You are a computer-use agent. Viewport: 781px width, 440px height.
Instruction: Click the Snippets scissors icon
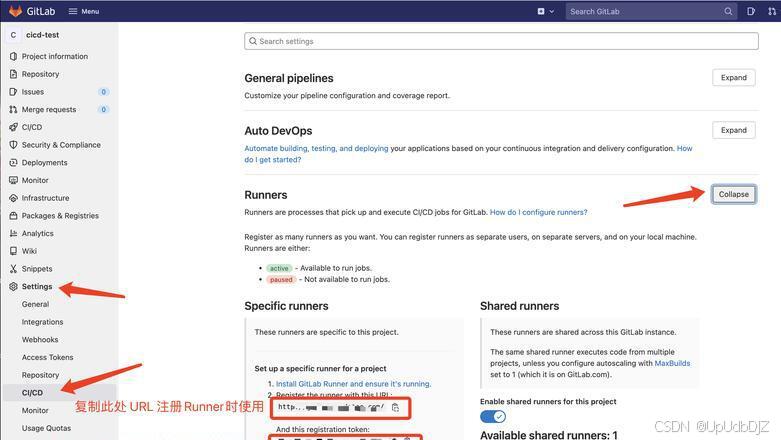pyautogui.click(x=13, y=269)
